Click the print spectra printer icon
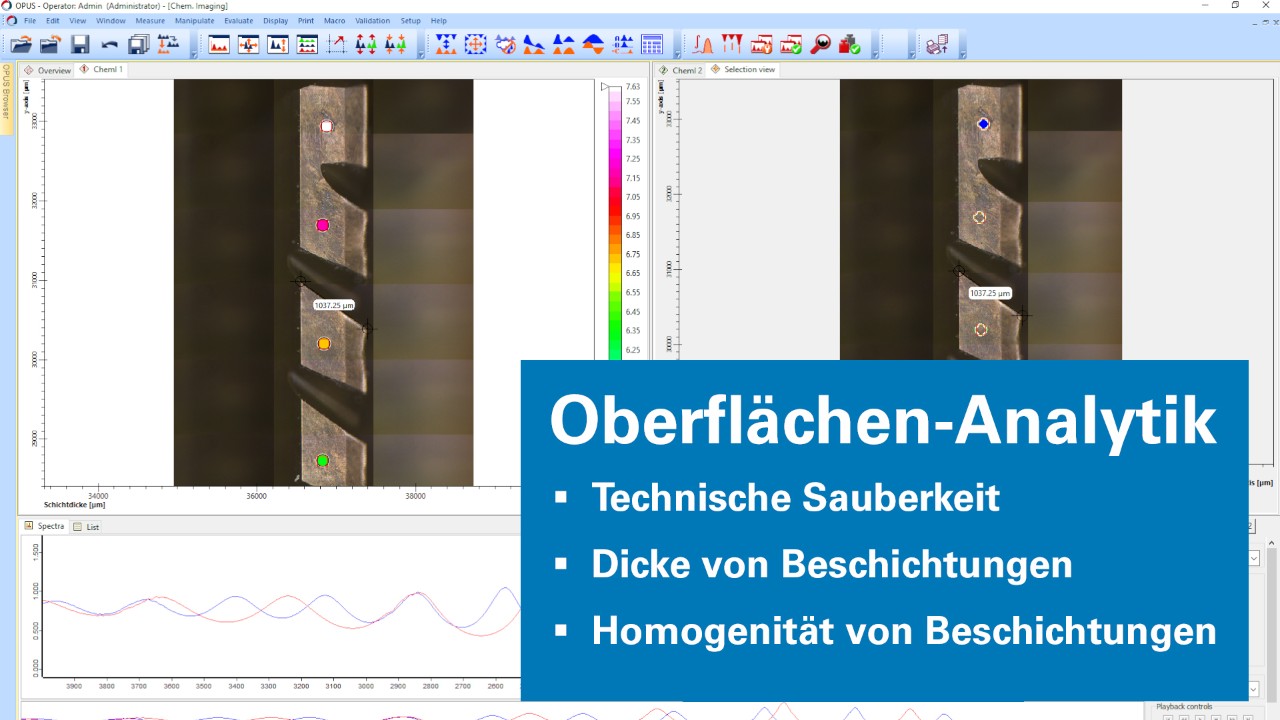Screen dimensions: 1280x720 click(x=937, y=44)
